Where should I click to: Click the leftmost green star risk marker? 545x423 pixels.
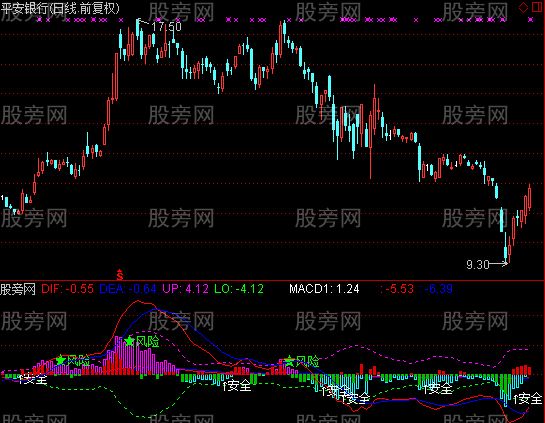pyautogui.click(x=61, y=360)
